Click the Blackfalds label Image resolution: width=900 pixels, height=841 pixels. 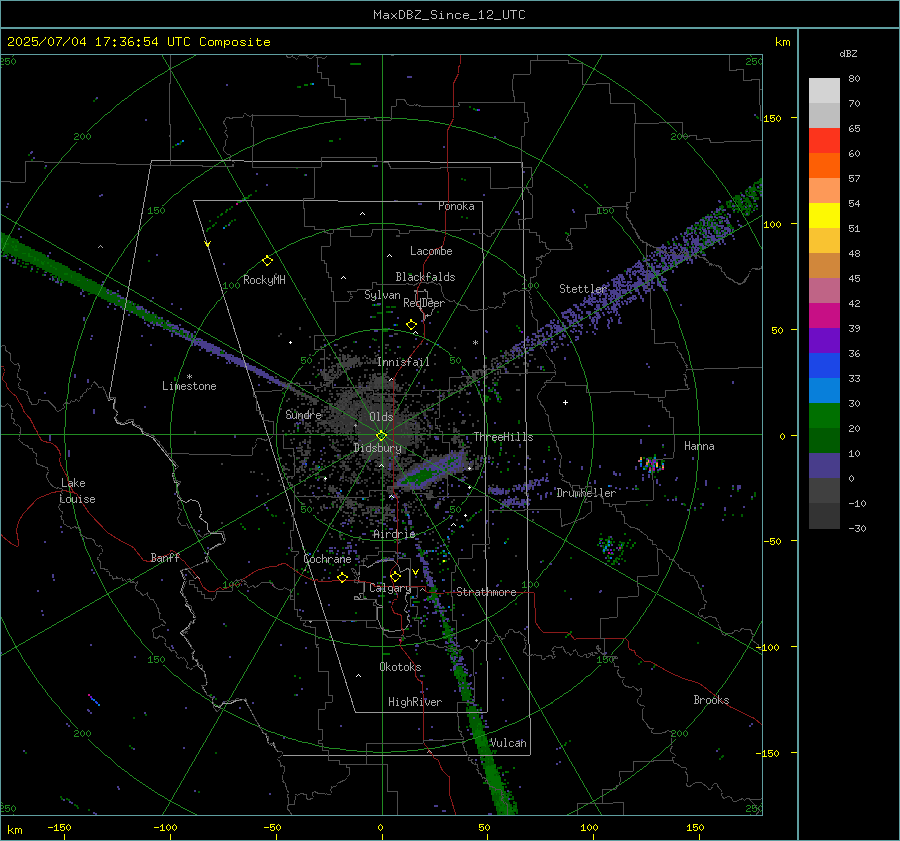[425, 277]
